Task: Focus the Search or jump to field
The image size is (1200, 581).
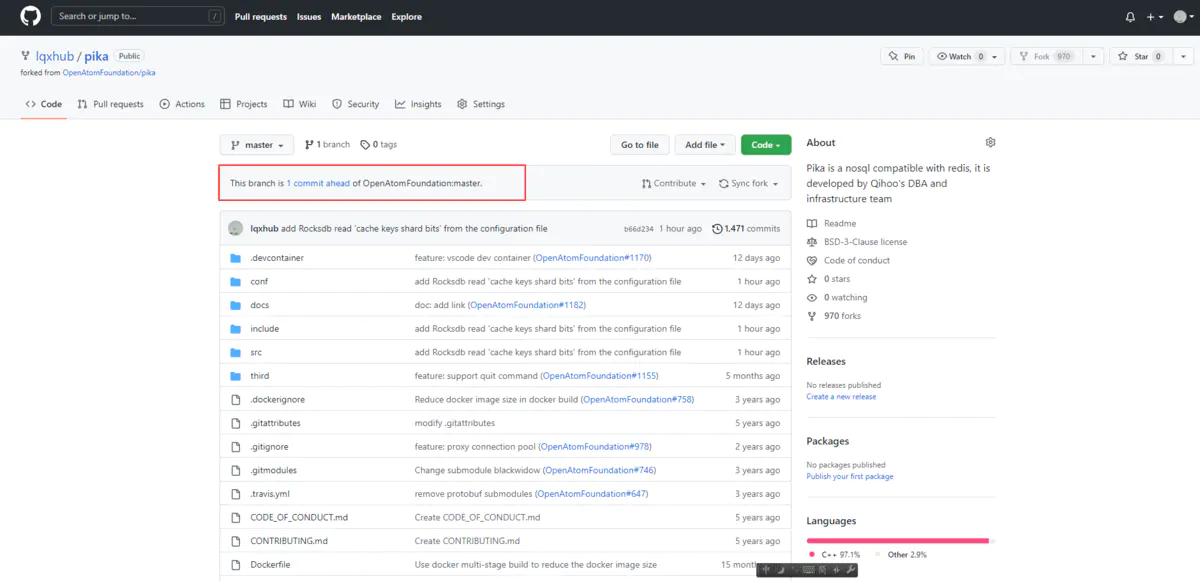Action: (x=138, y=16)
